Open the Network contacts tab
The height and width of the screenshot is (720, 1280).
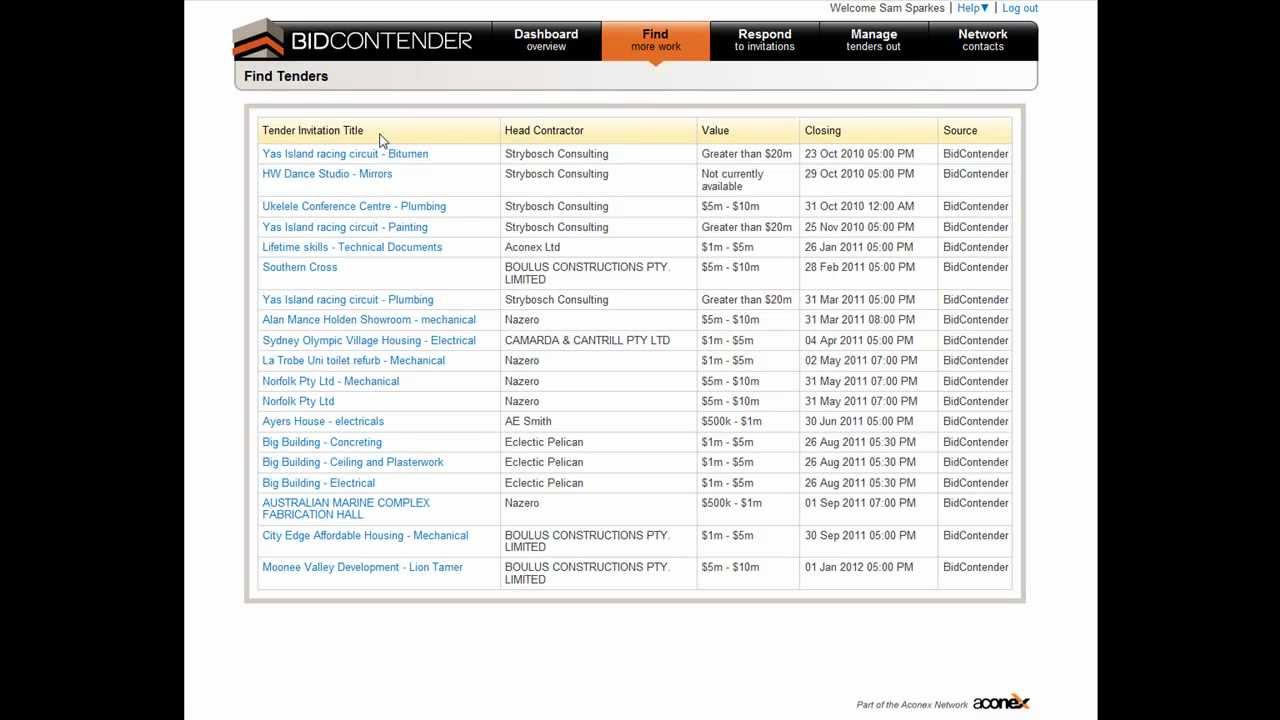[x=982, y=40]
